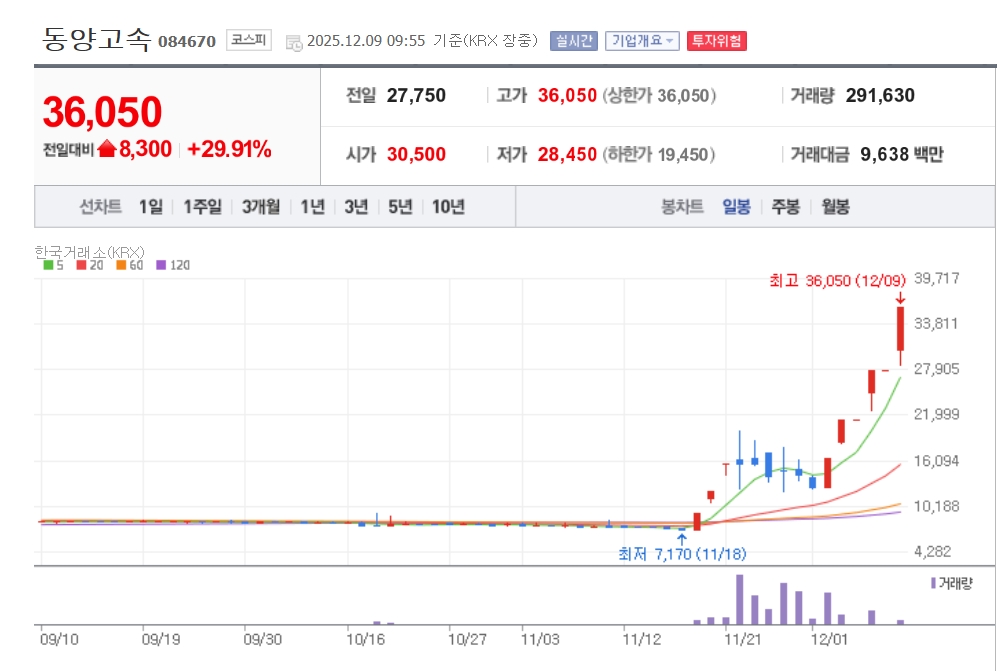
Task: Click the 동양고속 stock name heading
Action: pos(97,39)
